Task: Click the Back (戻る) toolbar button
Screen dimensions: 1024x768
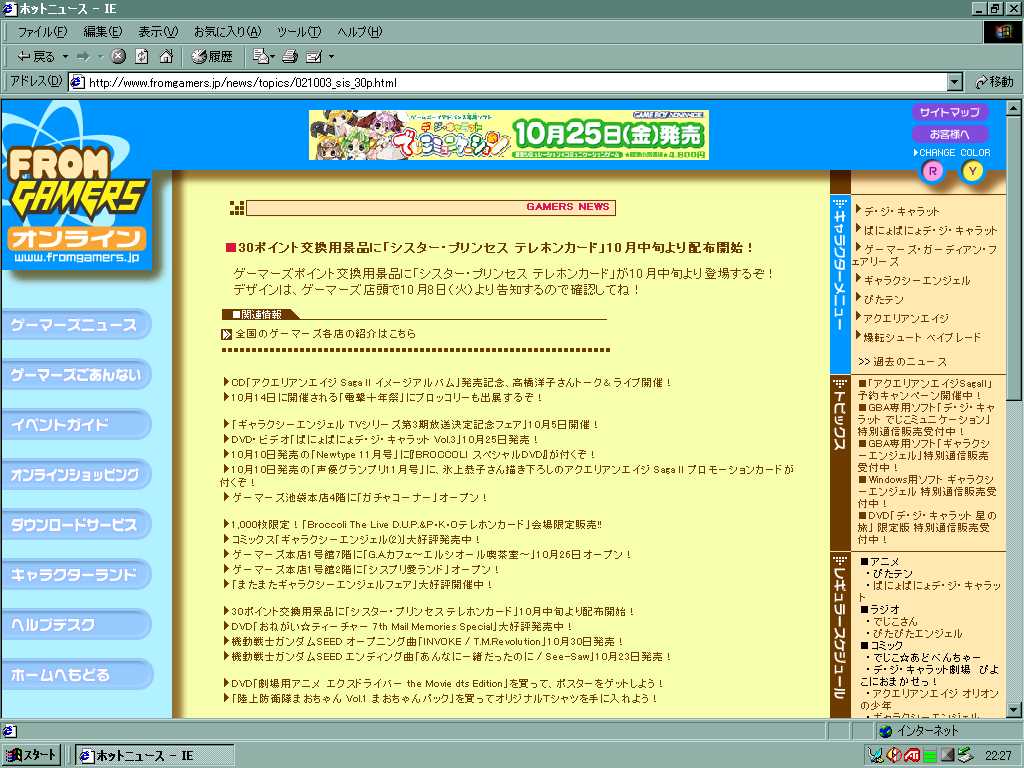Action: pos(36,57)
